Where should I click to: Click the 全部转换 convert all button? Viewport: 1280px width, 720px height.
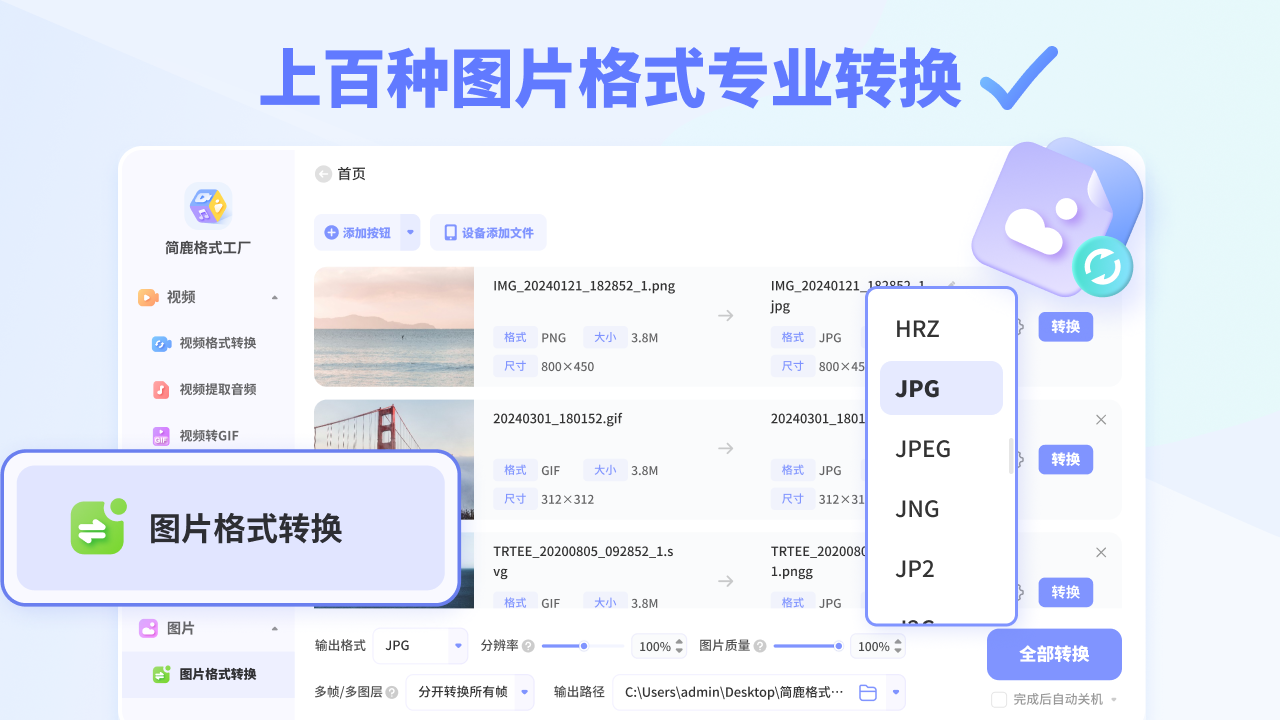coord(1053,654)
